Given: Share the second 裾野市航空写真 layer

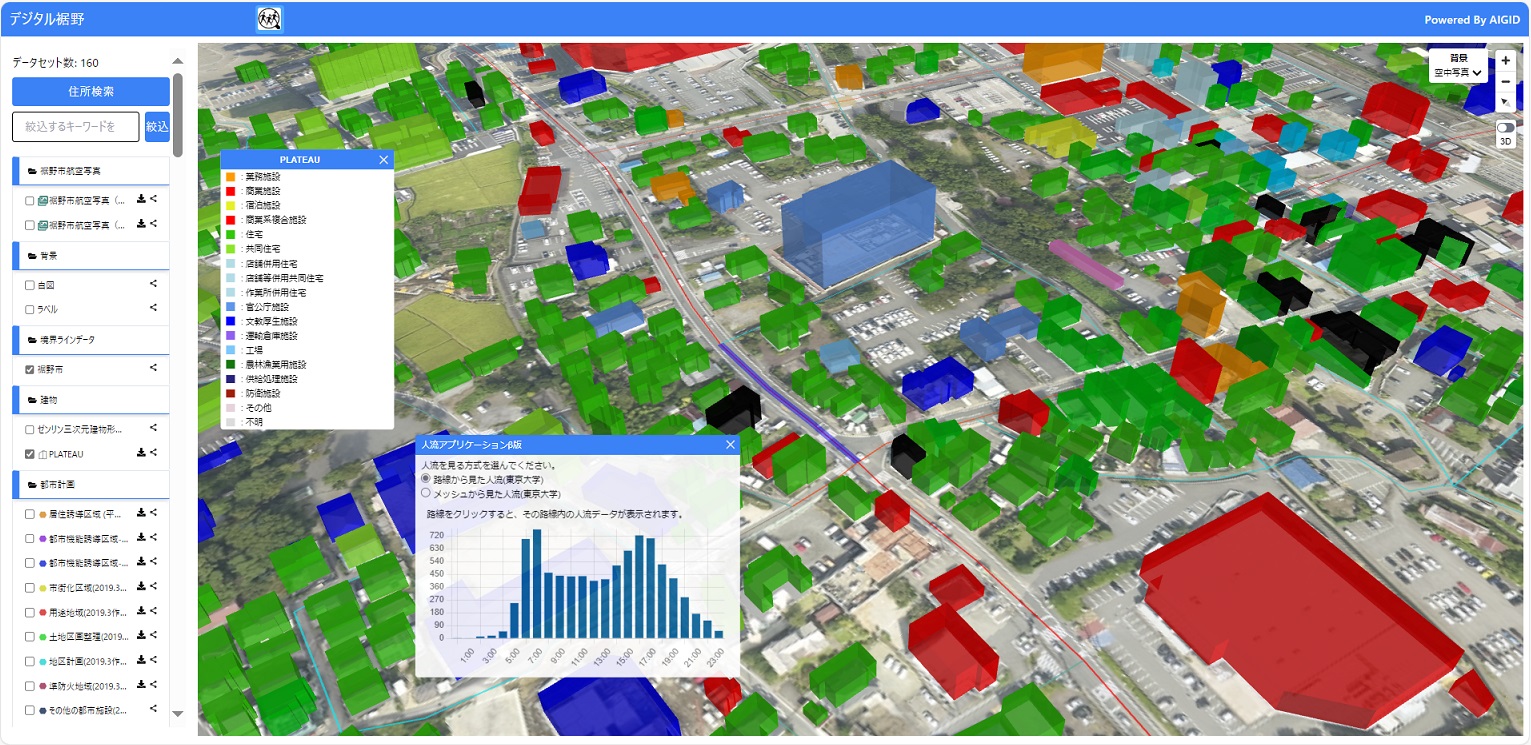Looking at the screenshot, I should (154, 225).
